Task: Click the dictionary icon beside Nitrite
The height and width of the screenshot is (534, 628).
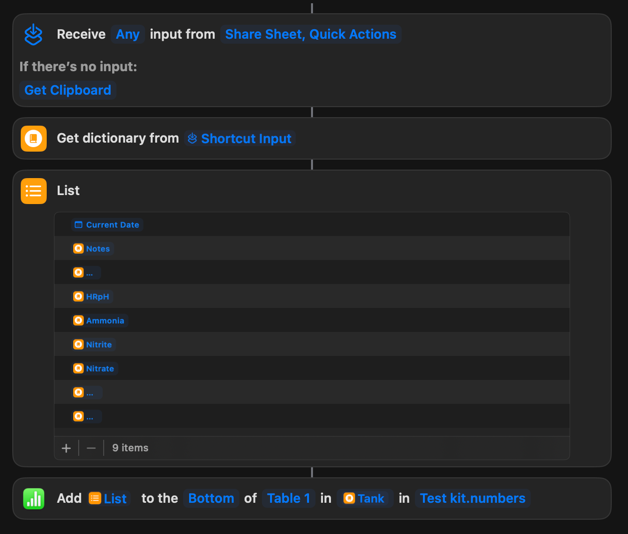Action: coord(78,345)
